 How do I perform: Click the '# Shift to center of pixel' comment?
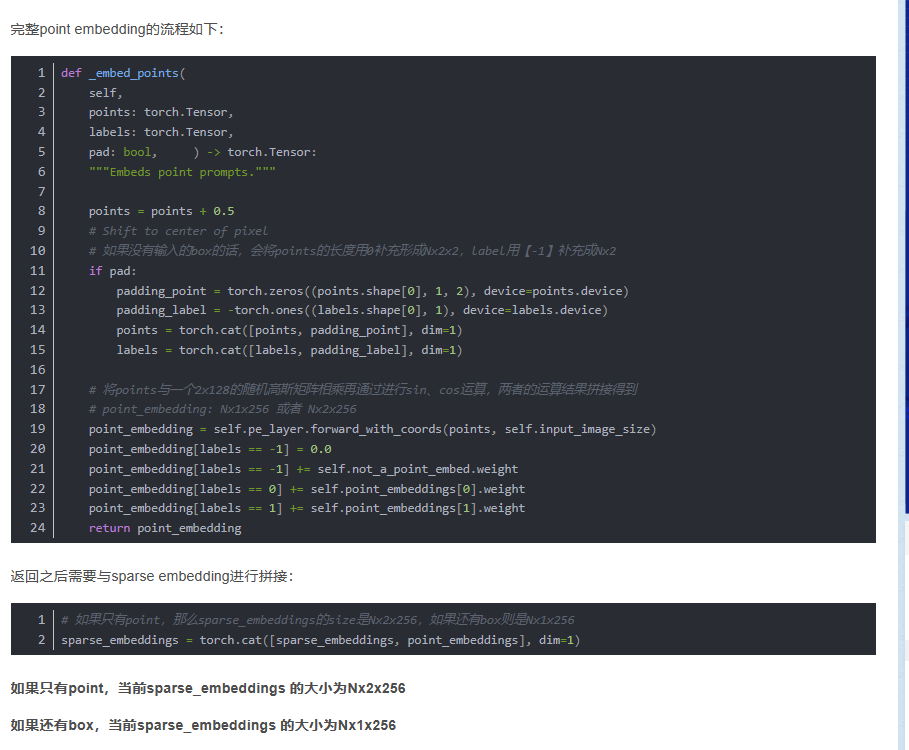click(x=178, y=231)
